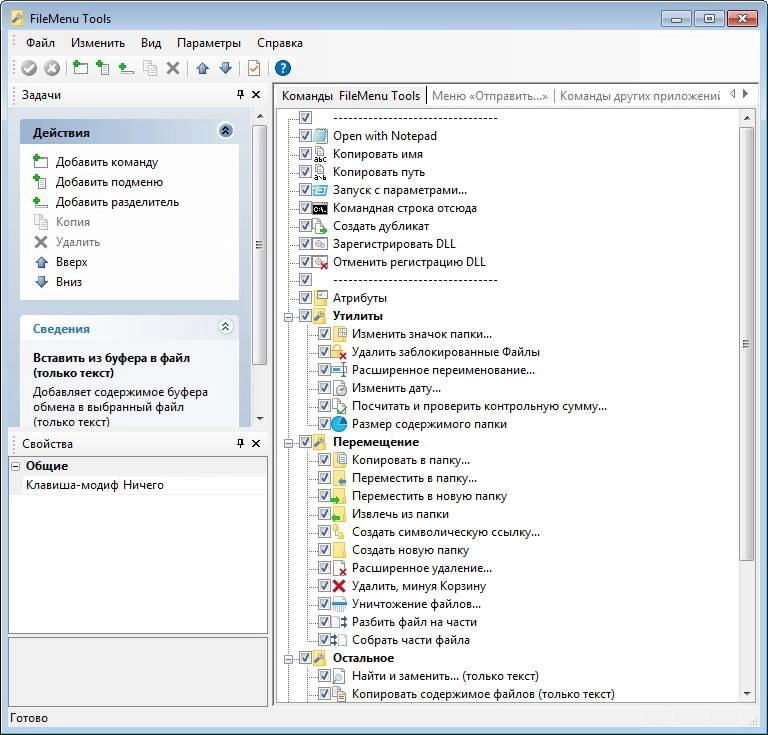The width and height of the screenshot is (768, 735).
Task: Click the command list scrollbar up arrow
Action: point(747,118)
